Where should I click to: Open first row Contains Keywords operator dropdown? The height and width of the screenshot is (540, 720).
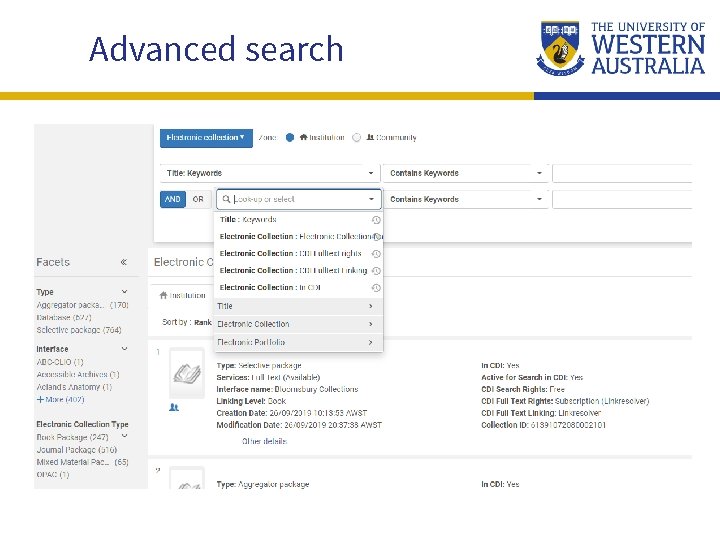click(466, 173)
